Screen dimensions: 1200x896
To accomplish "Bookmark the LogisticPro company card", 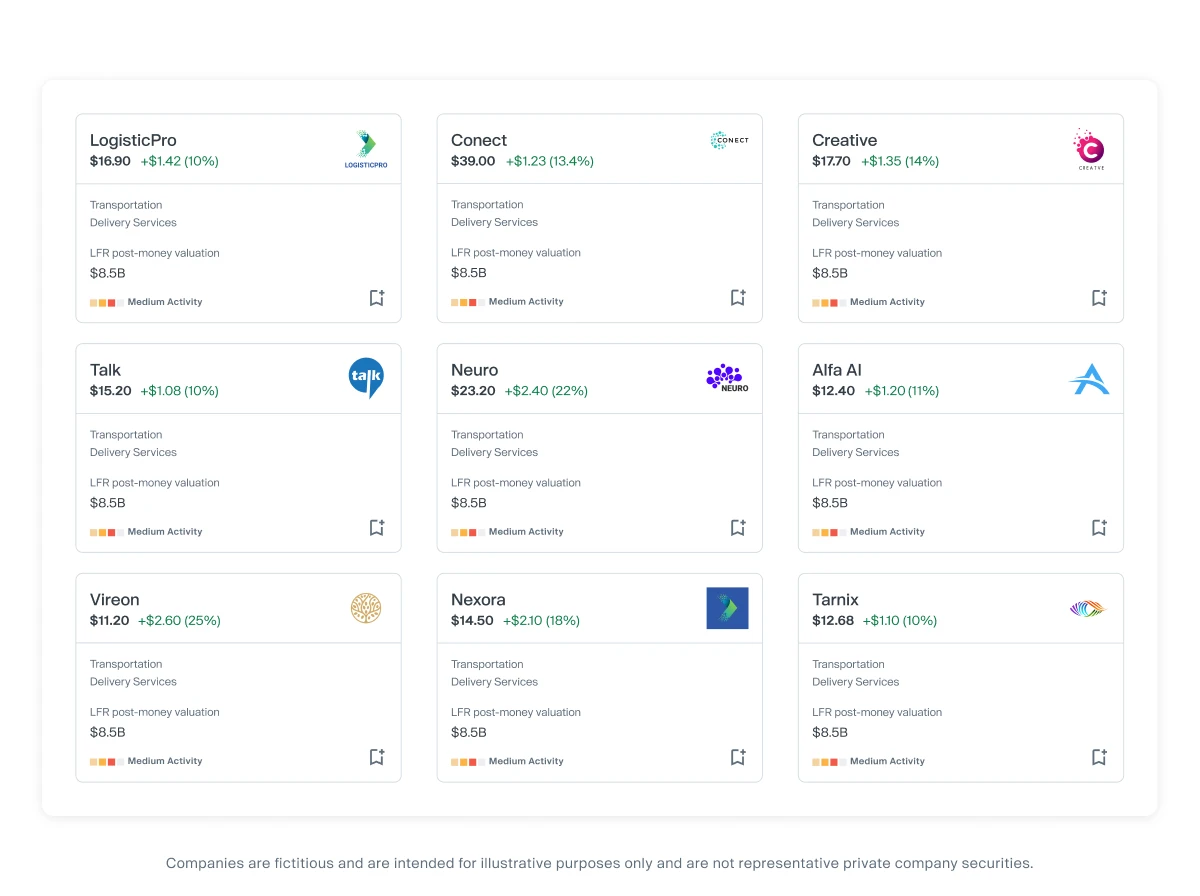I will pos(376,298).
